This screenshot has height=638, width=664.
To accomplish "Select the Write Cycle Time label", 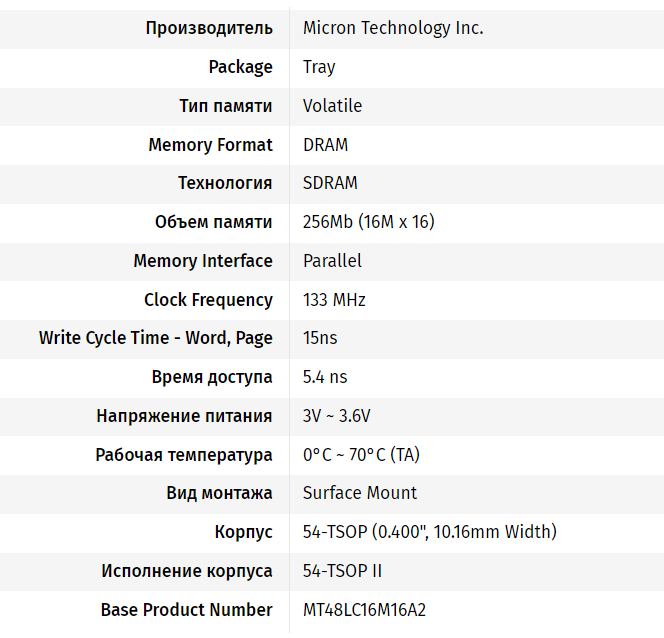I will 156,338.
